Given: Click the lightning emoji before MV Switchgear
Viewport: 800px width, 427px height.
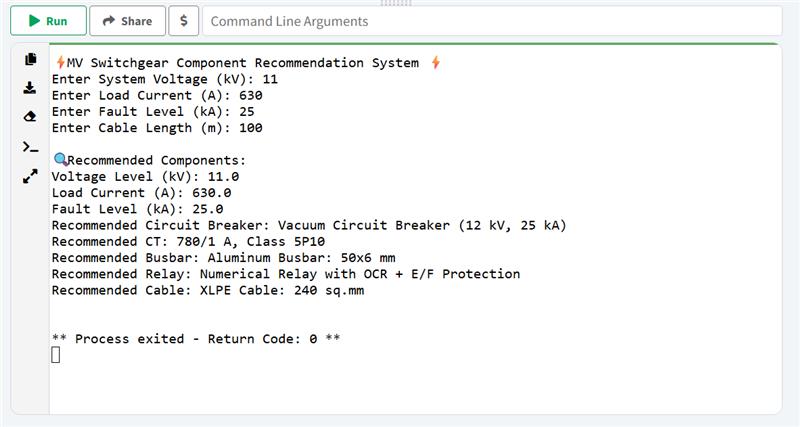Looking at the screenshot, I should pos(61,63).
